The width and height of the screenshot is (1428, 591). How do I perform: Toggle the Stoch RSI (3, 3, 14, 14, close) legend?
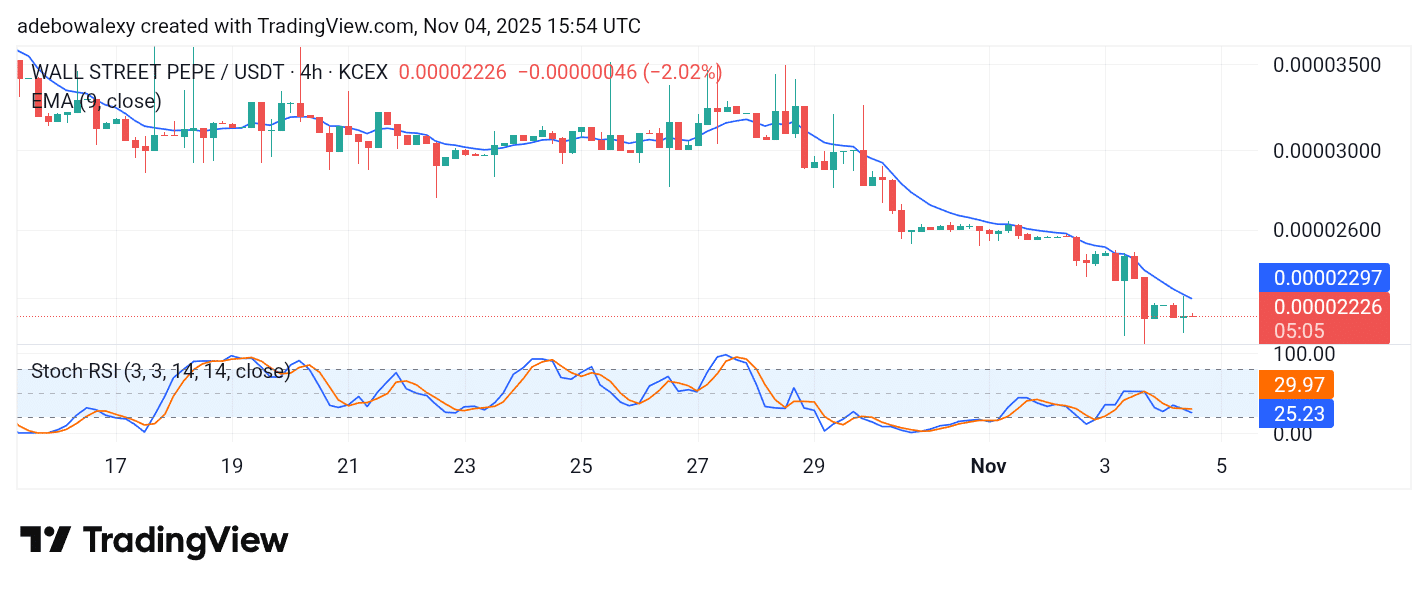click(160, 371)
